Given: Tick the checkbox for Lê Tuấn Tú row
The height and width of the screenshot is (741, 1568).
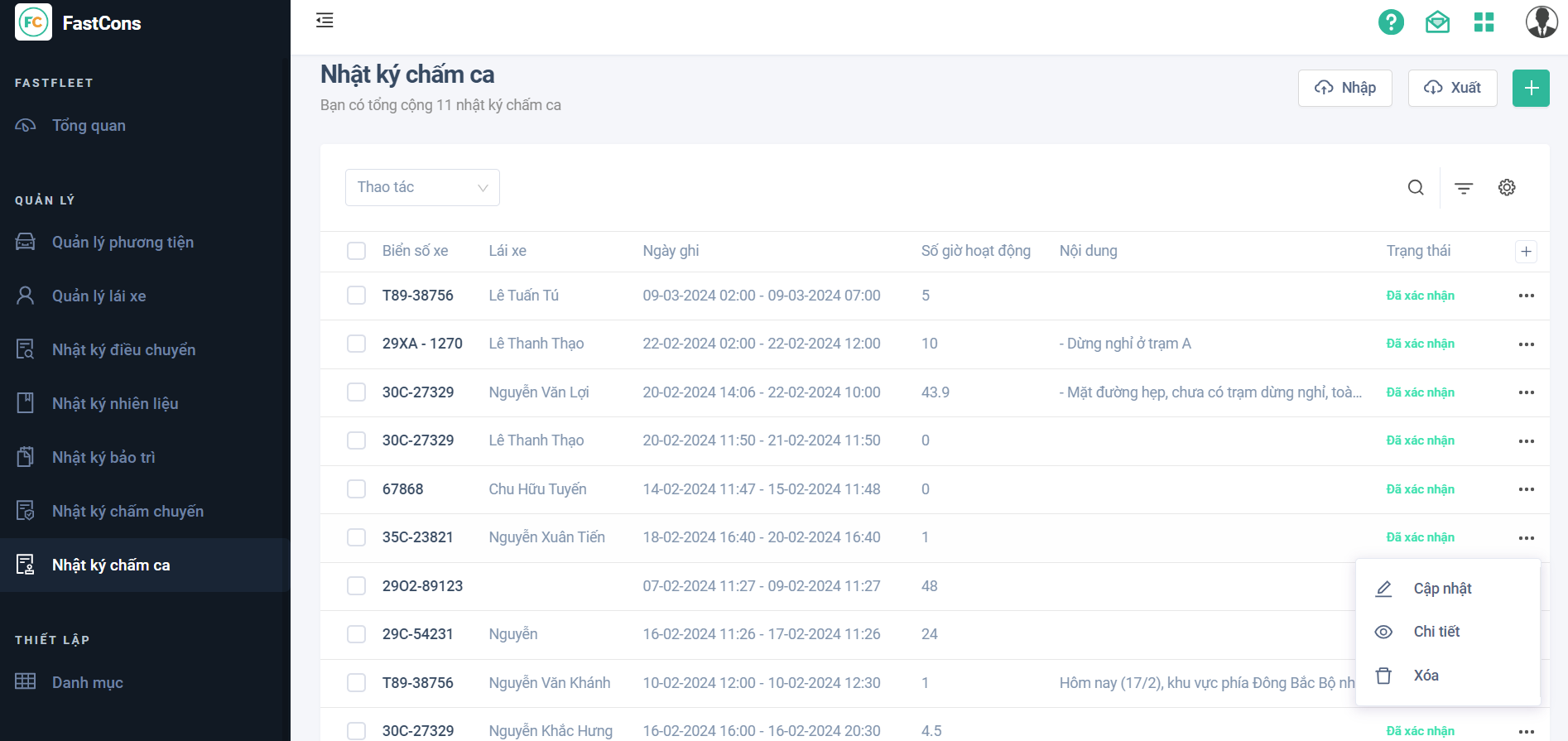Looking at the screenshot, I should coord(356,296).
